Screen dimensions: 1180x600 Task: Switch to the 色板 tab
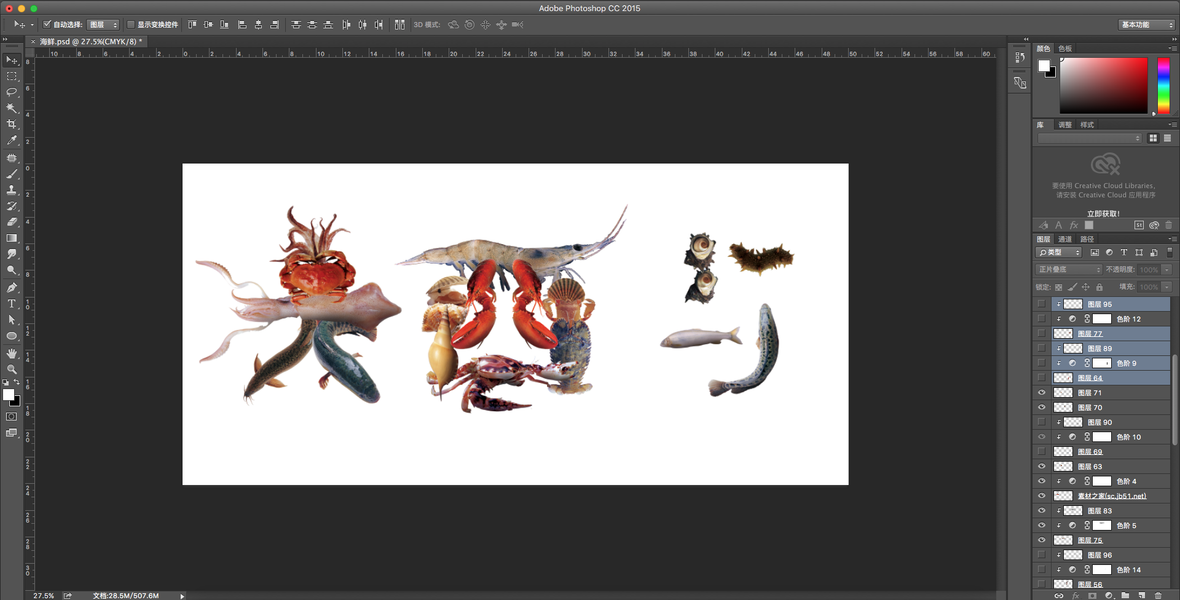[x=1065, y=48]
